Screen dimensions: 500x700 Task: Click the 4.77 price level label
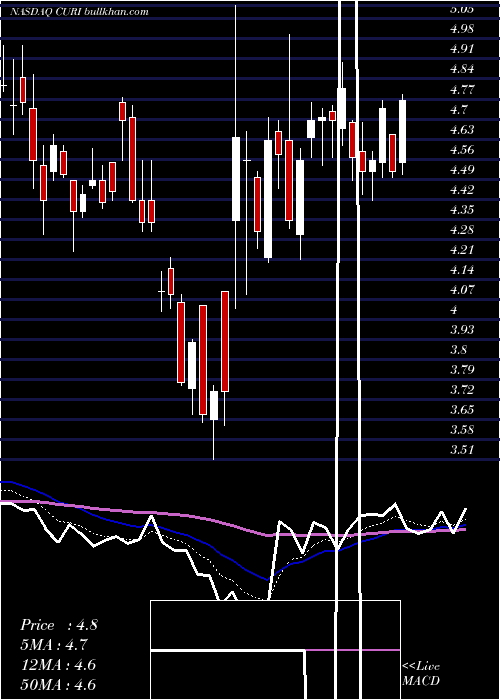(462, 89)
